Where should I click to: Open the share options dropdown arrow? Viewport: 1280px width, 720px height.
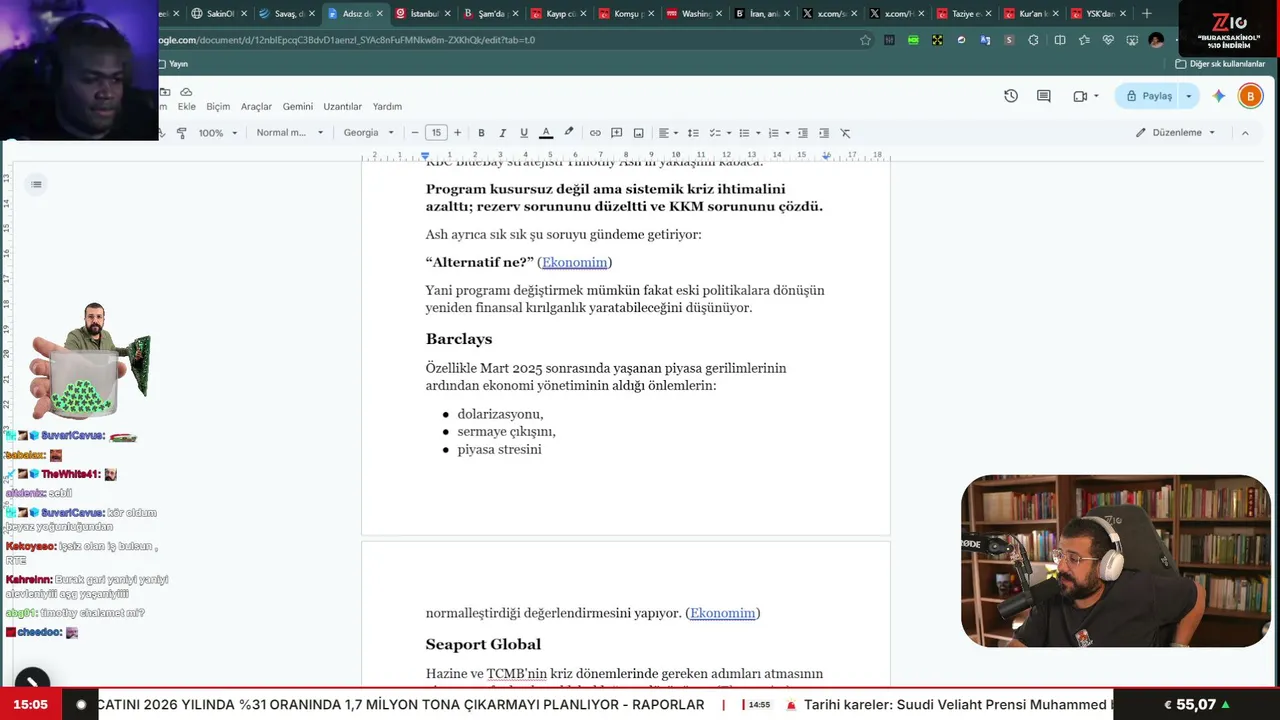click(x=1188, y=96)
